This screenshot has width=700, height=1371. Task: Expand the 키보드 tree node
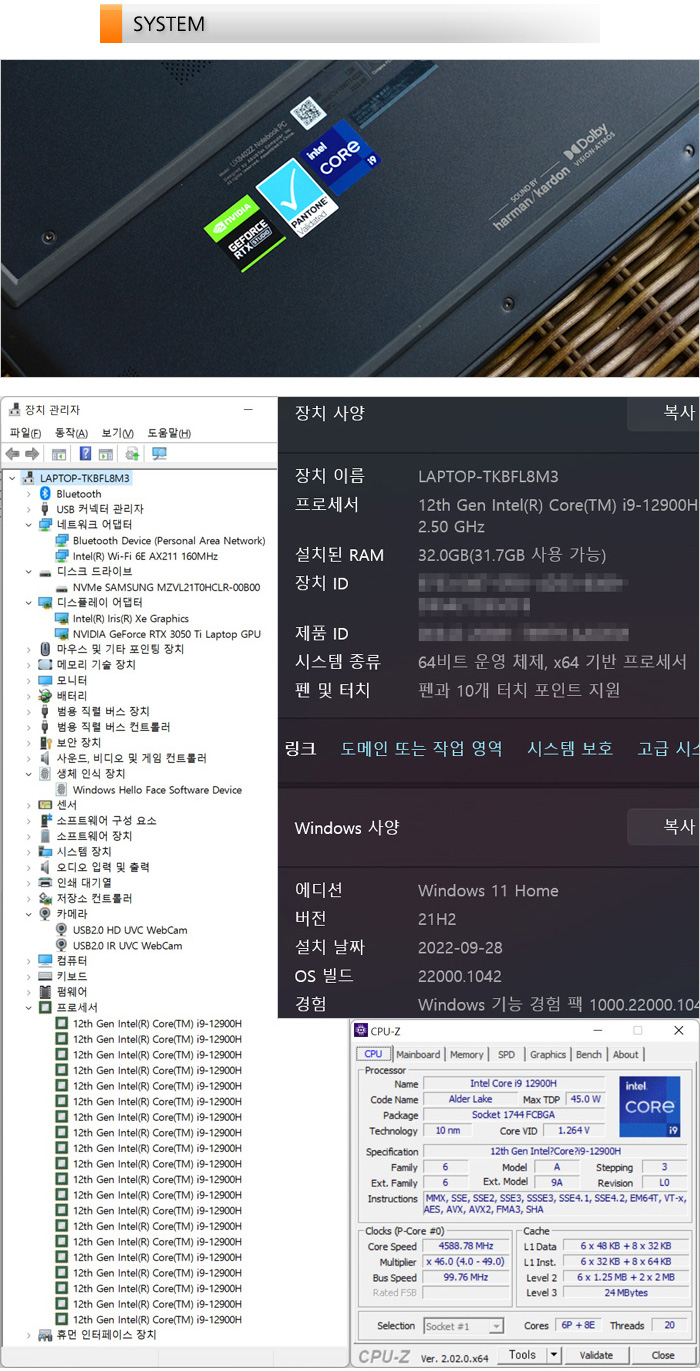click(x=28, y=976)
